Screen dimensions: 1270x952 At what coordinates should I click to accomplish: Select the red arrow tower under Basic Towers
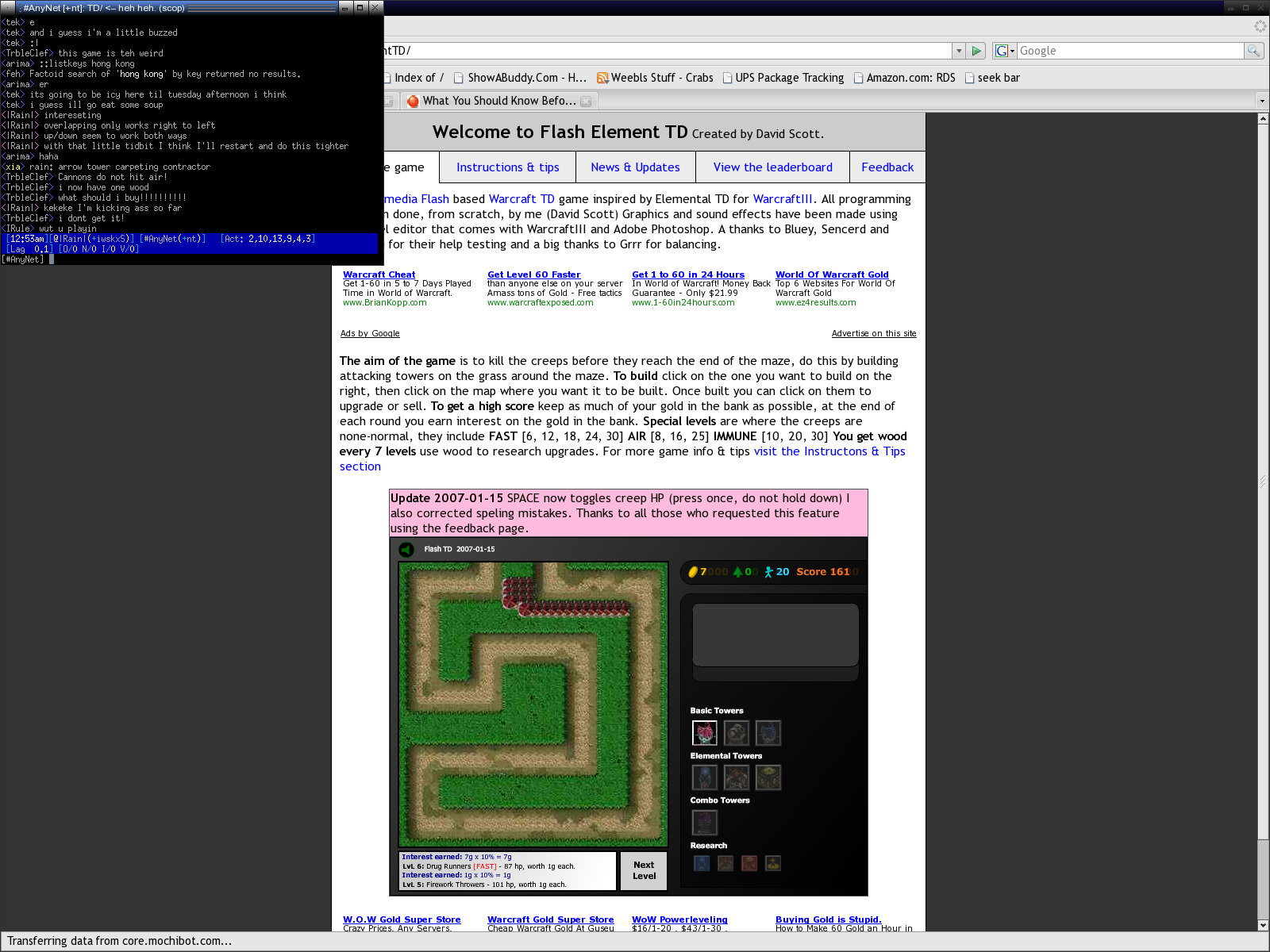coord(704,733)
